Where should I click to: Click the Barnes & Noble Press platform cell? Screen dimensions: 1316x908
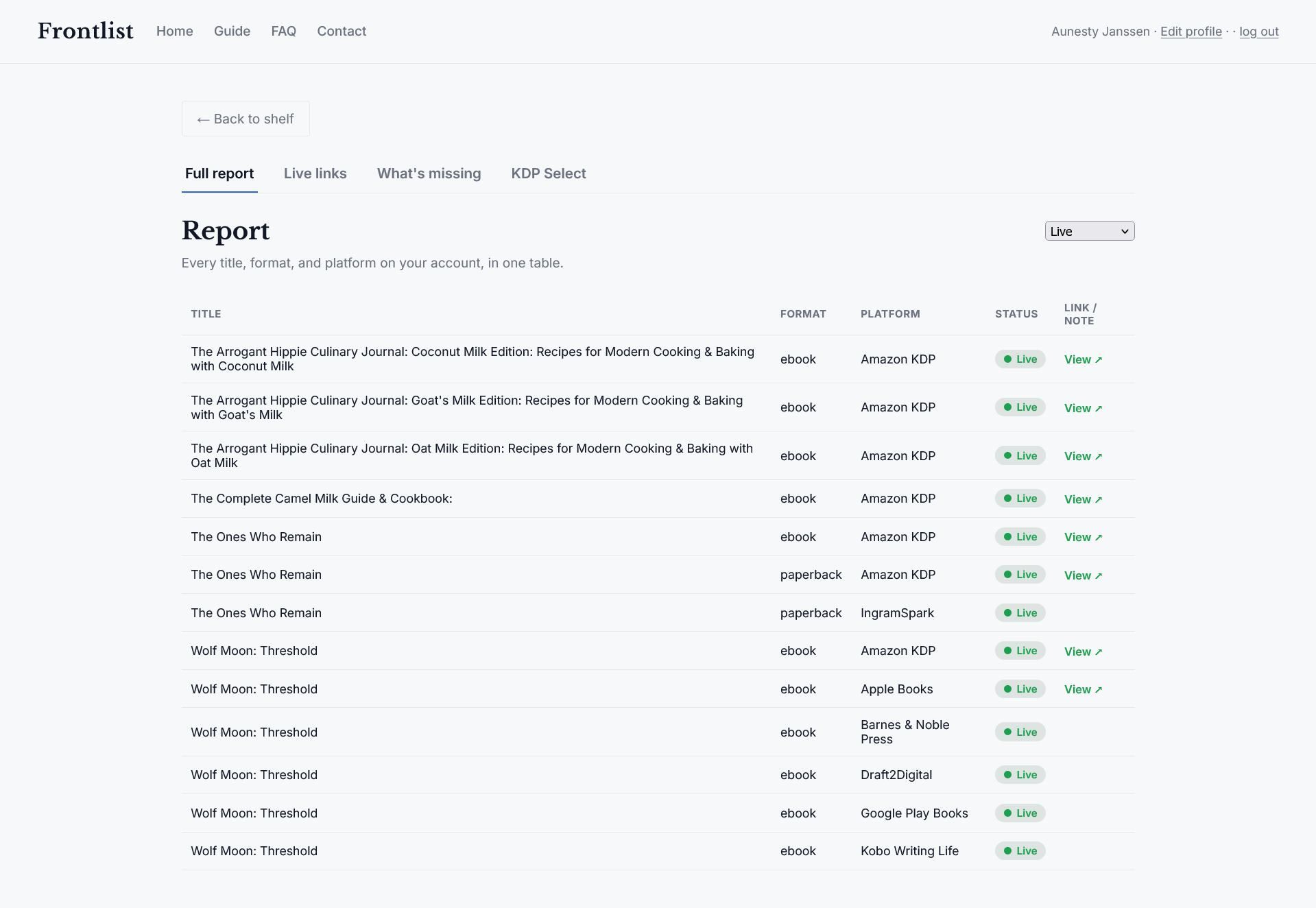905,732
